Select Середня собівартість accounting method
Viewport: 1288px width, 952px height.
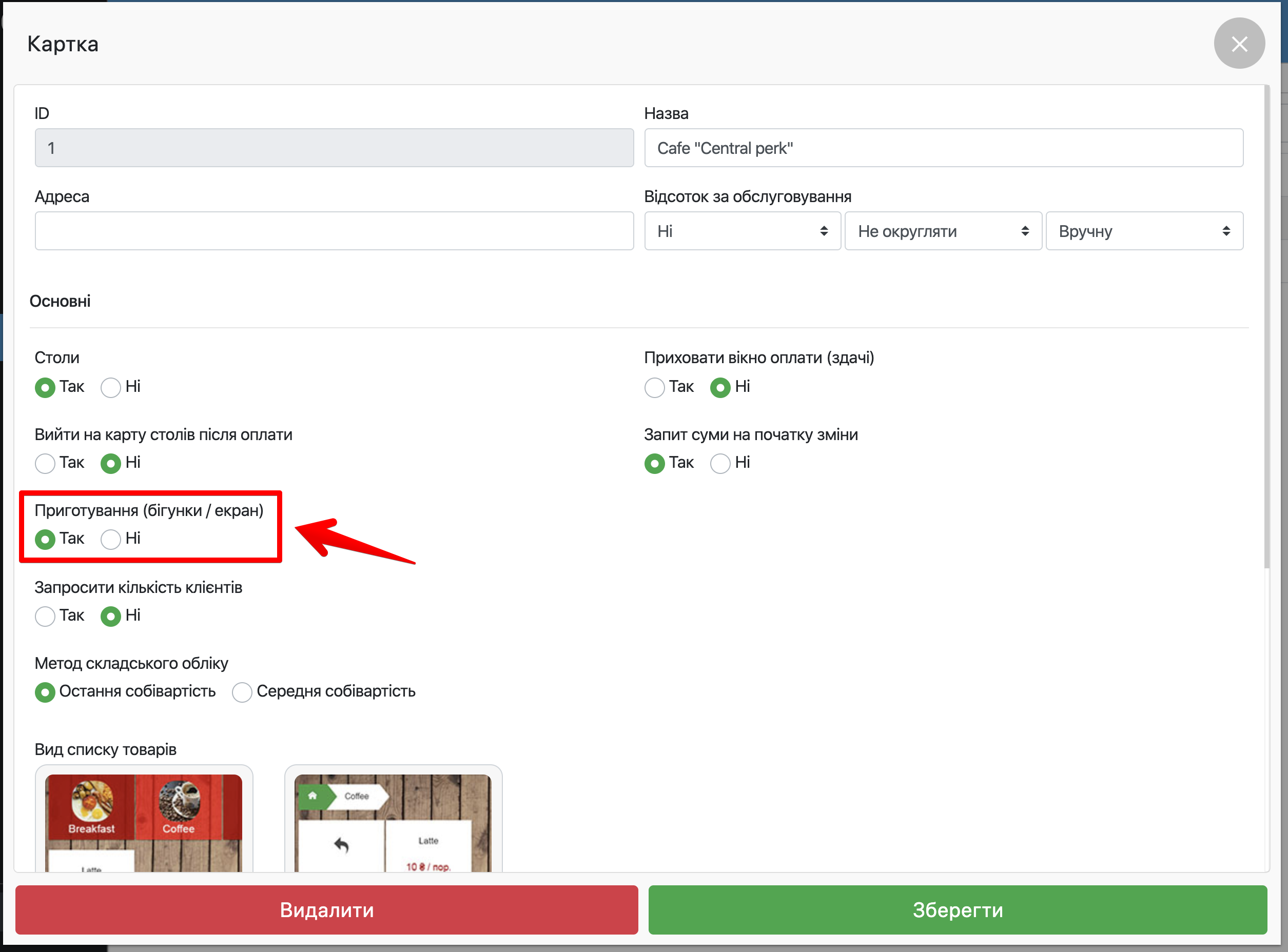pyautogui.click(x=242, y=692)
